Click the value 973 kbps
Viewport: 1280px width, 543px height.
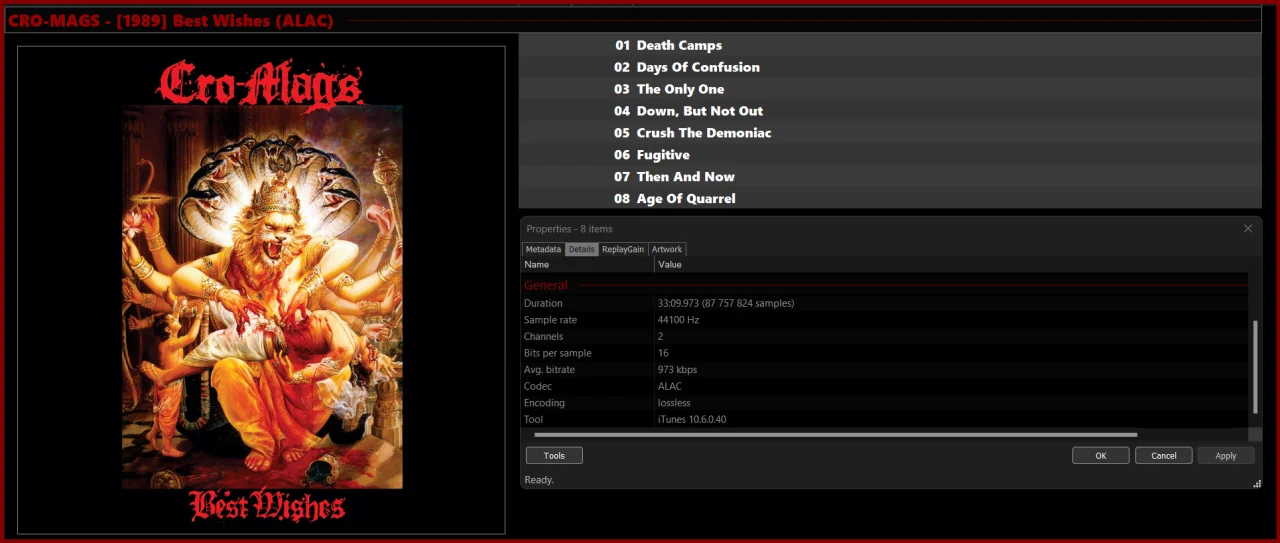click(677, 370)
